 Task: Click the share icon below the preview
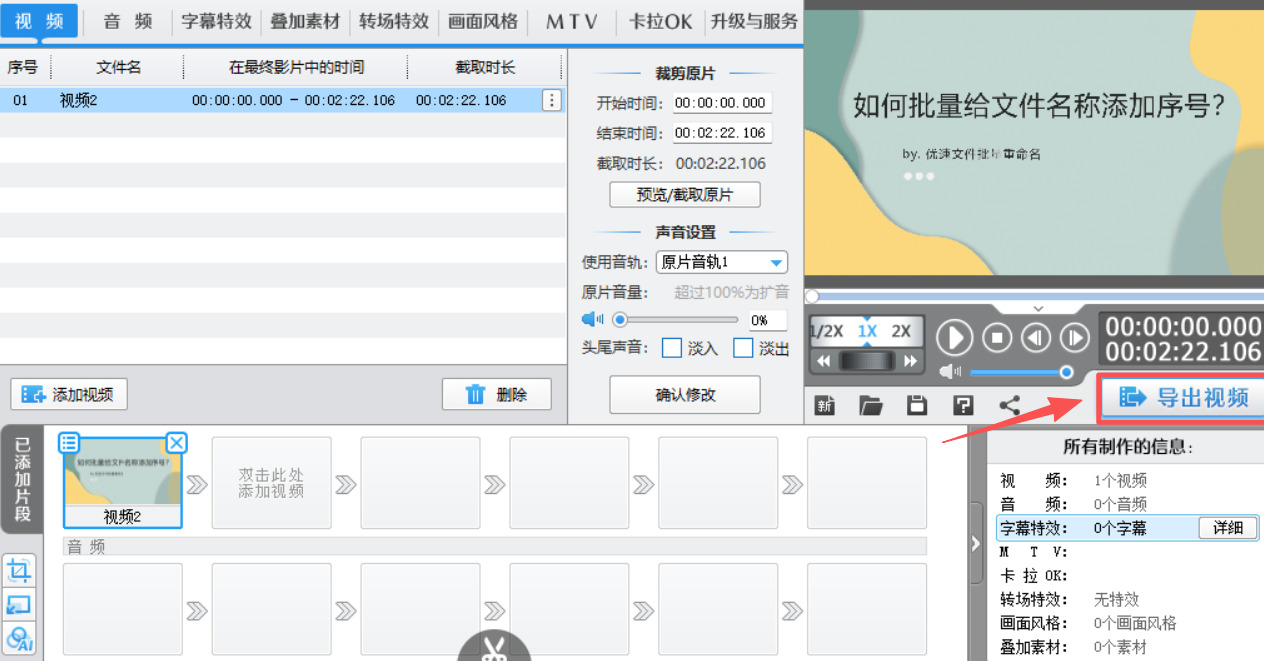(x=1009, y=405)
